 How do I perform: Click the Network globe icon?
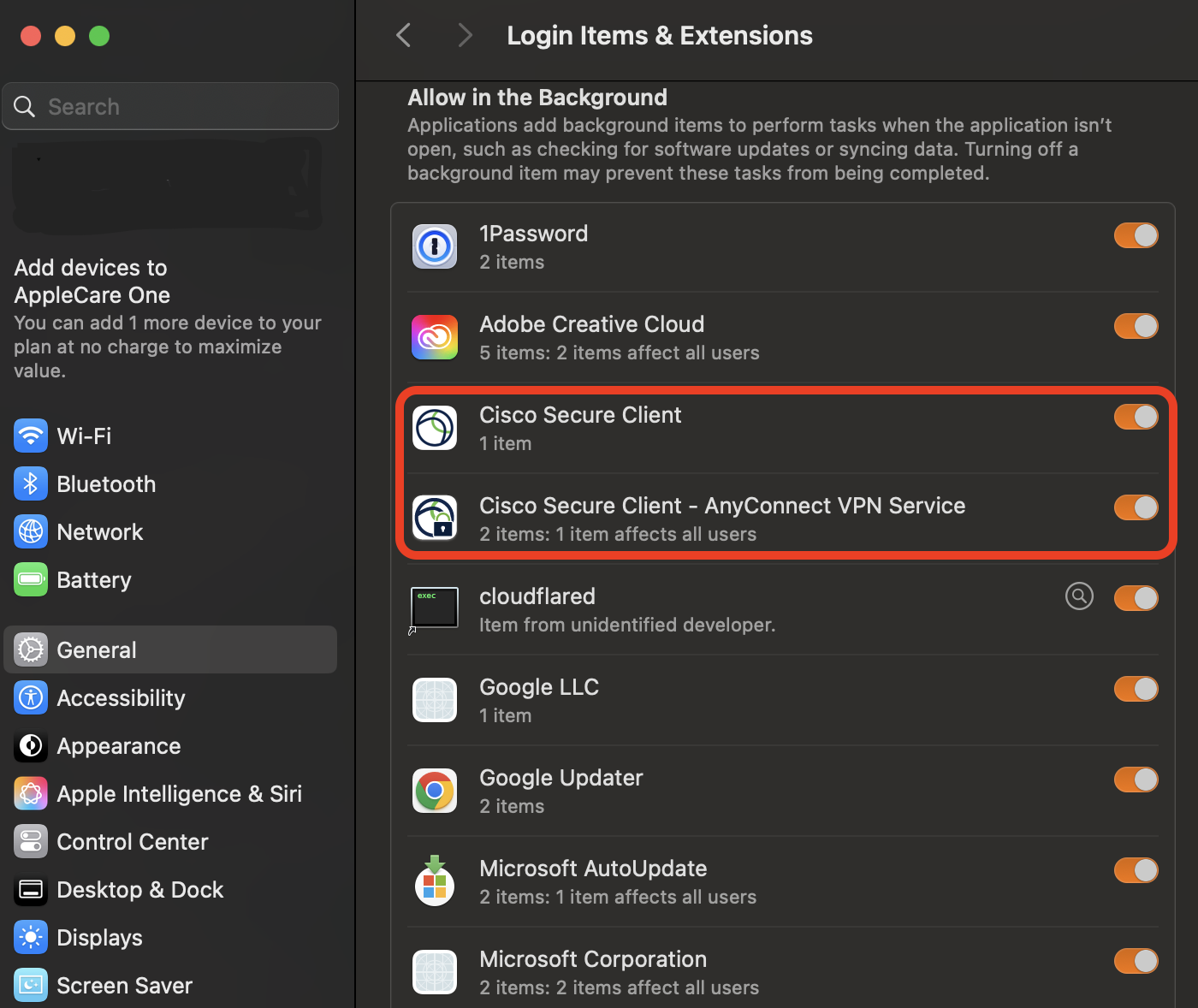31,531
